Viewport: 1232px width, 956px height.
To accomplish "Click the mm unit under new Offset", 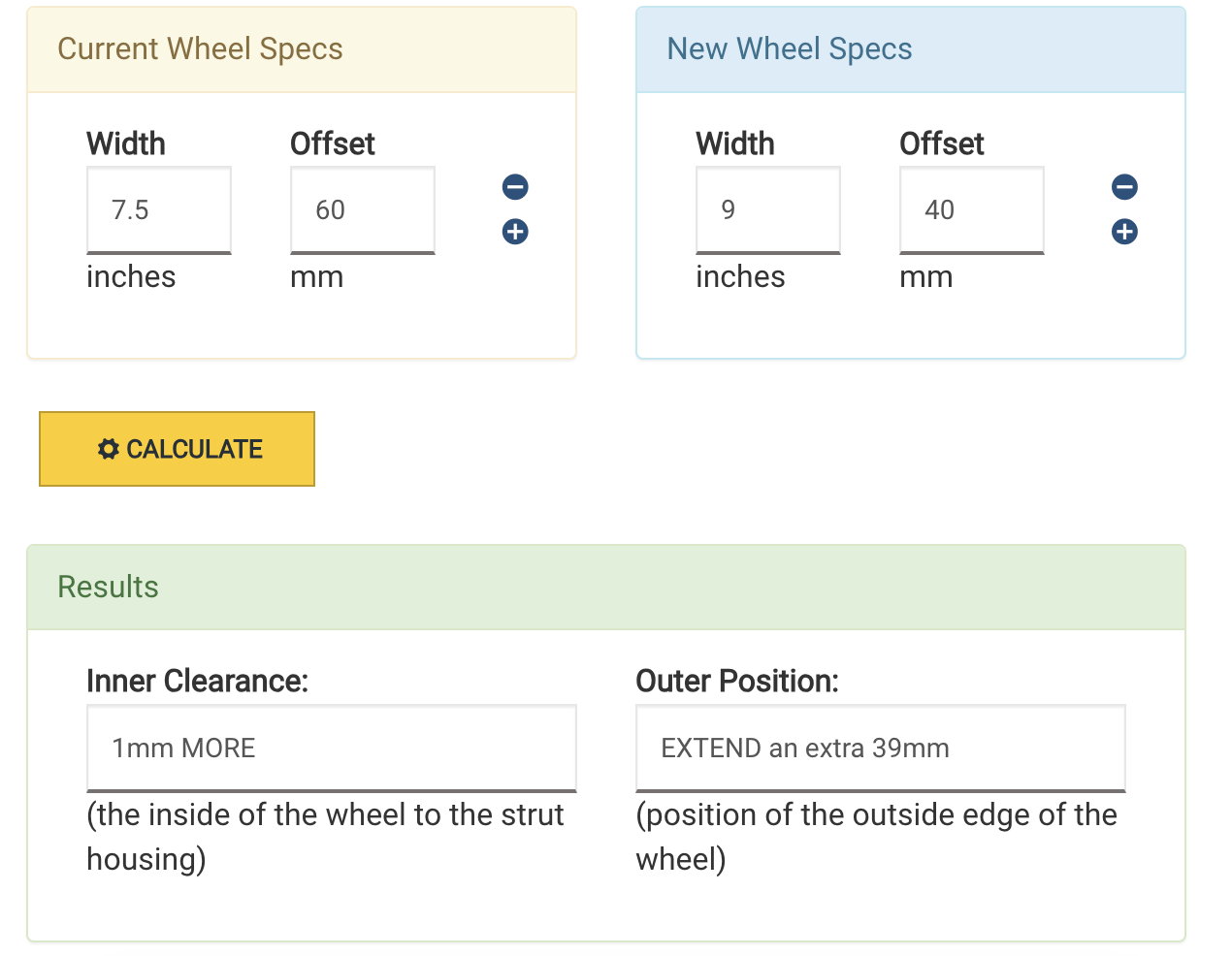I will [x=926, y=277].
